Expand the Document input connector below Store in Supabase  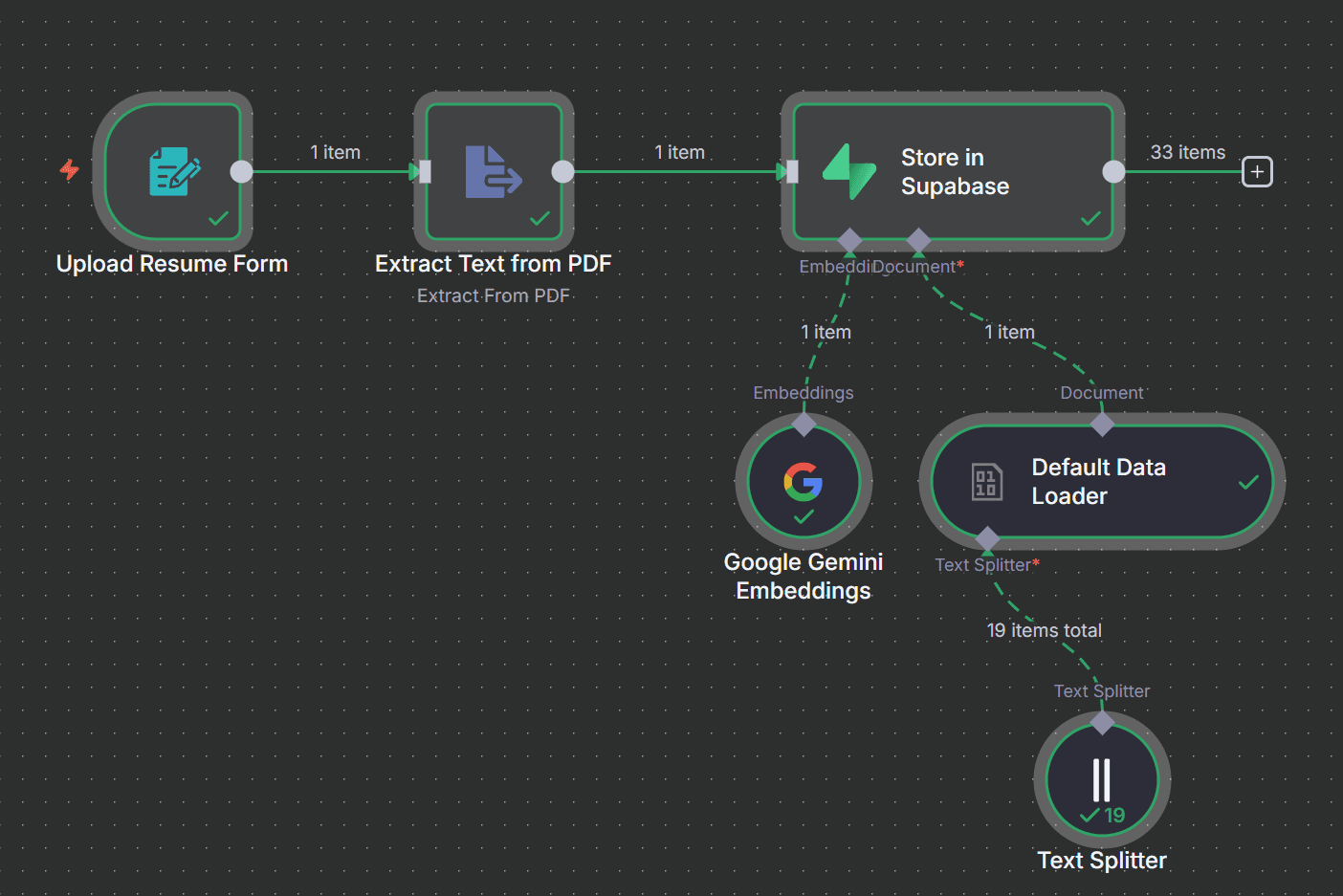pyautogui.click(x=920, y=239)
